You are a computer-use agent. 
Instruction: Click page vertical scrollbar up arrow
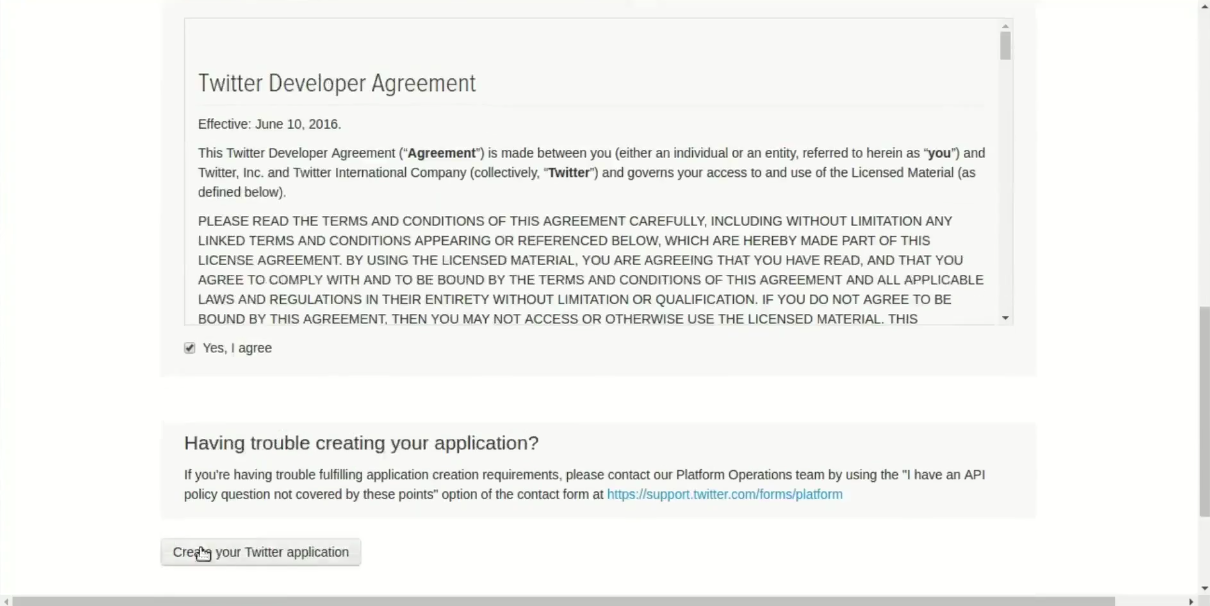click(1204, 6)
